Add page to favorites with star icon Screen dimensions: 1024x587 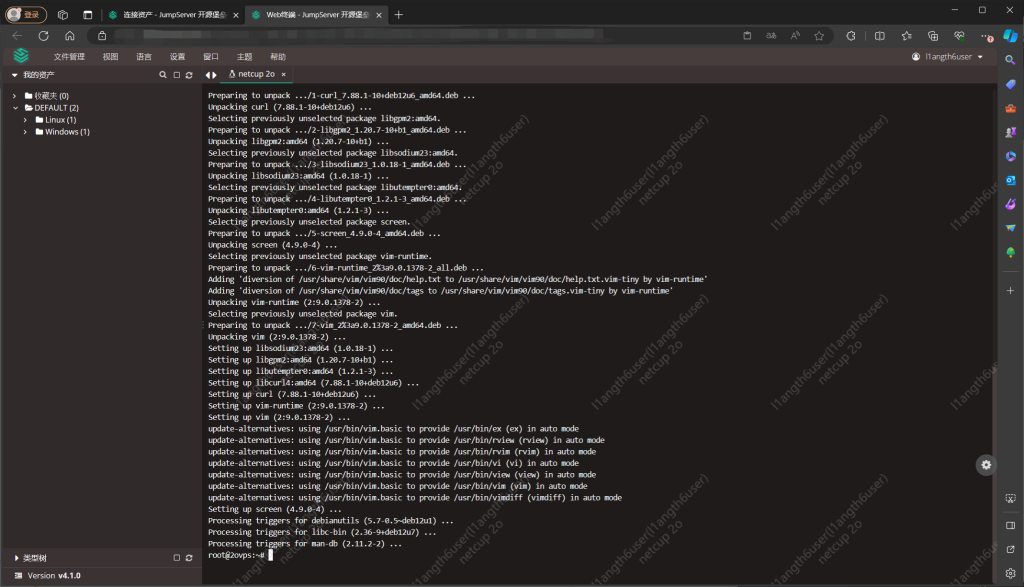click(x=818, y=34)
